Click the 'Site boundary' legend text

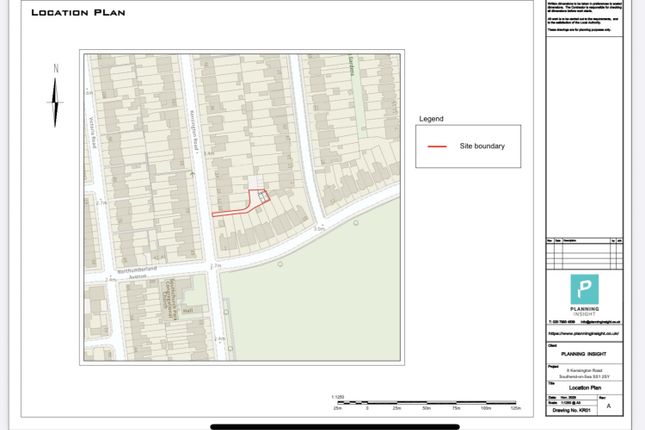(482, 146)
